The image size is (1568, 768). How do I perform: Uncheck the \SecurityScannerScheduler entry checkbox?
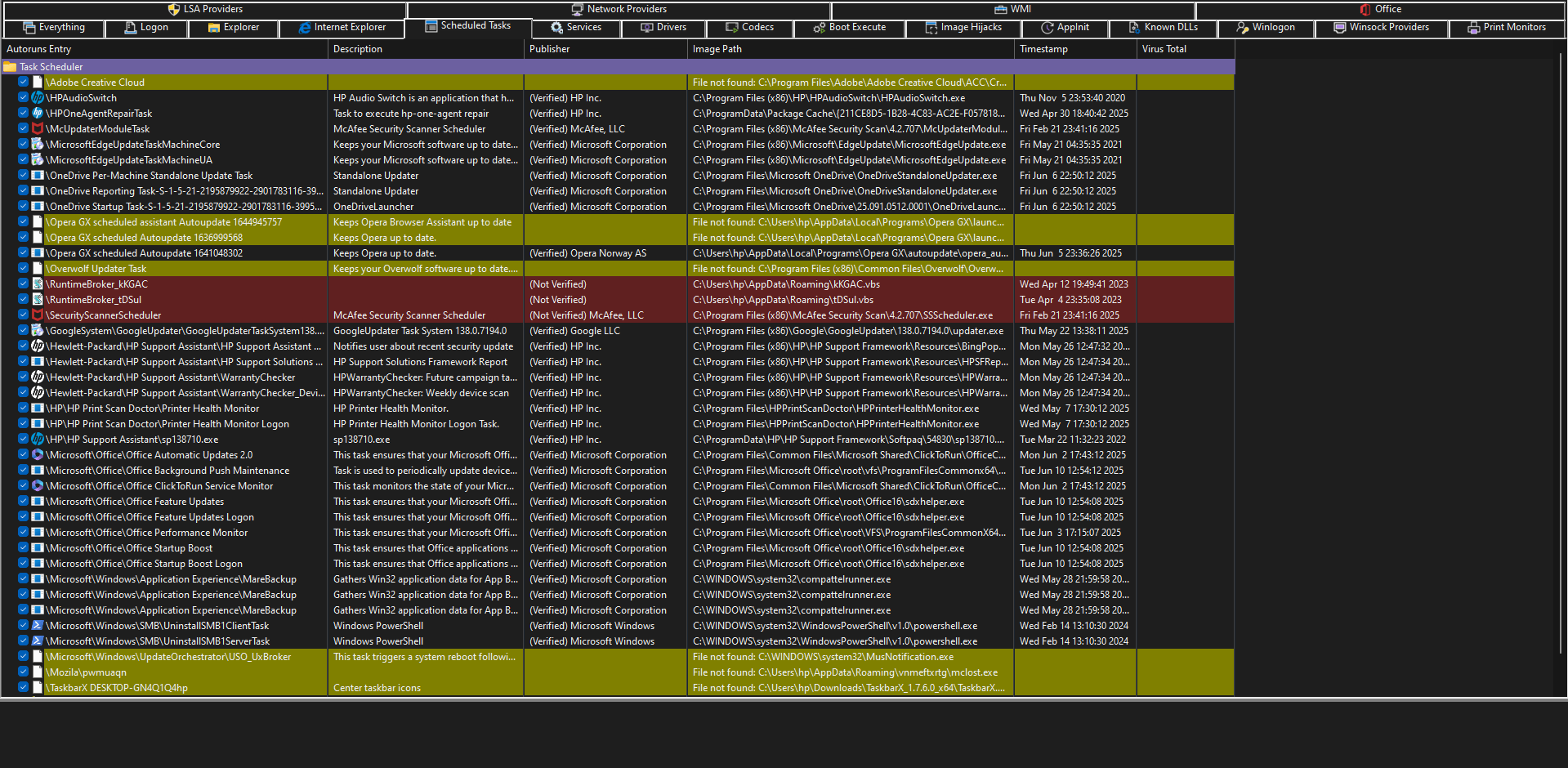pyautogui.click(x=24, y=315)
